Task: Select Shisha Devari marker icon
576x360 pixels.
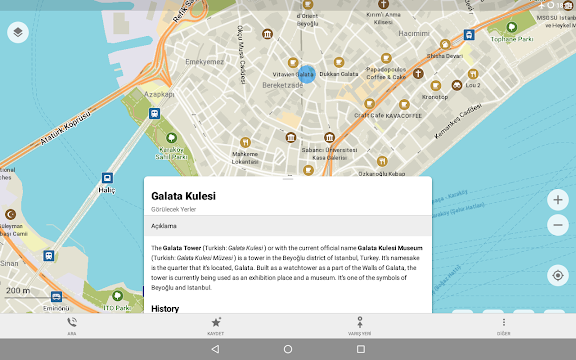Action: point(445,44)
